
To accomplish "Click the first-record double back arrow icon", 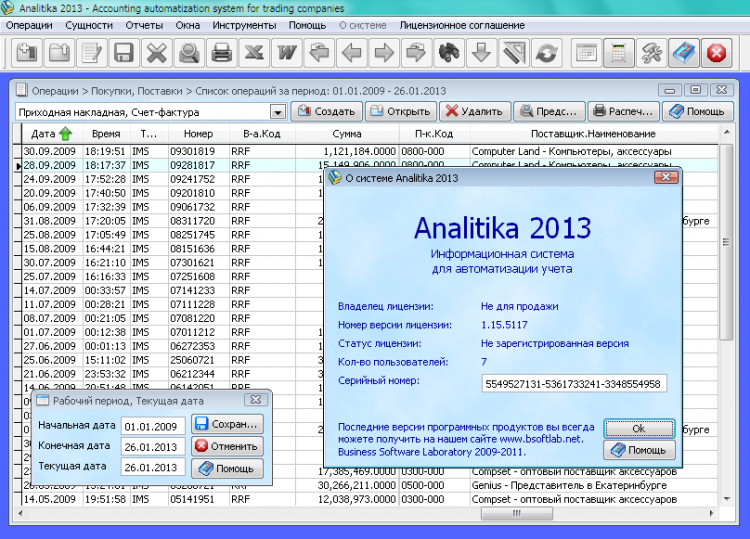I will click(319, 53).
